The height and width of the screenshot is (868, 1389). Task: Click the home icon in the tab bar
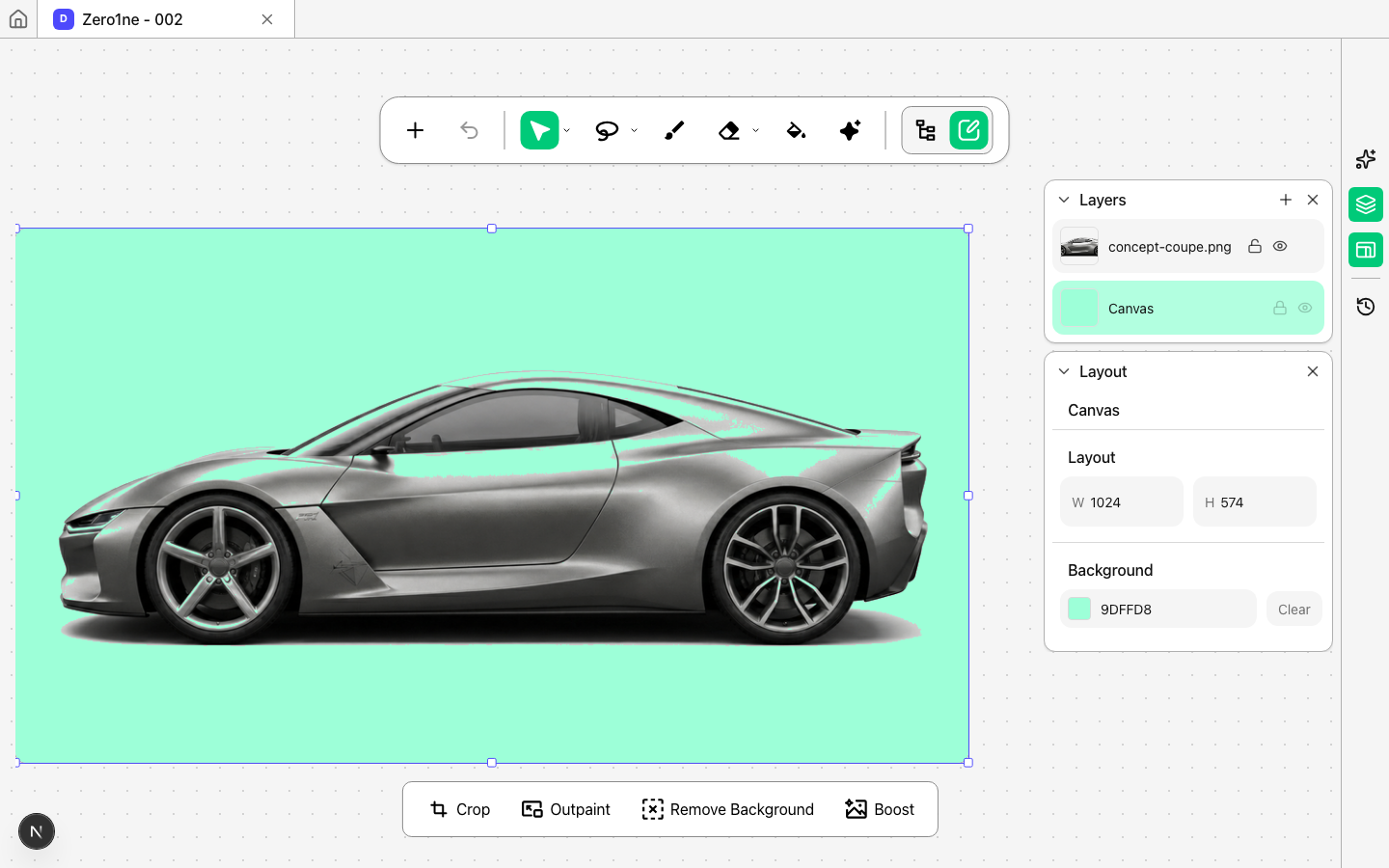[x=18, y=19]
